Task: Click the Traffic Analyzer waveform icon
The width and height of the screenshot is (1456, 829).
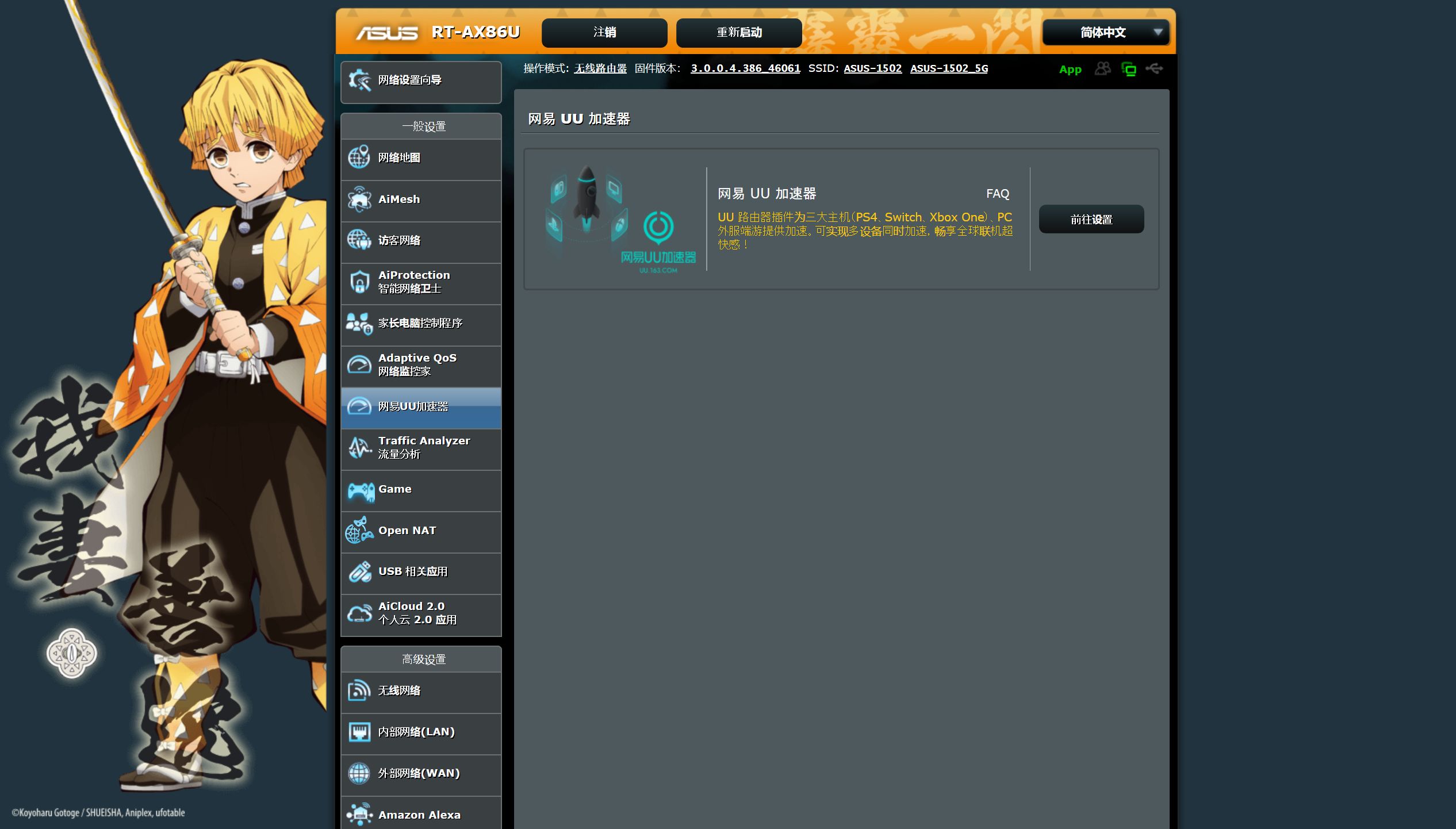Action: 360,448
